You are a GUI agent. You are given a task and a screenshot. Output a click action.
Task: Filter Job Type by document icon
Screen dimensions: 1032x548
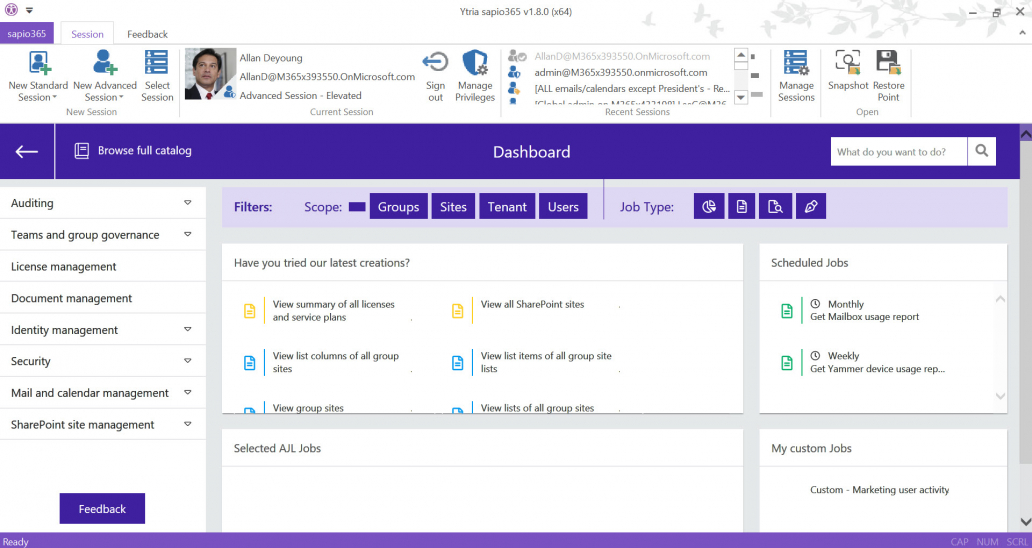pos(741,207)
